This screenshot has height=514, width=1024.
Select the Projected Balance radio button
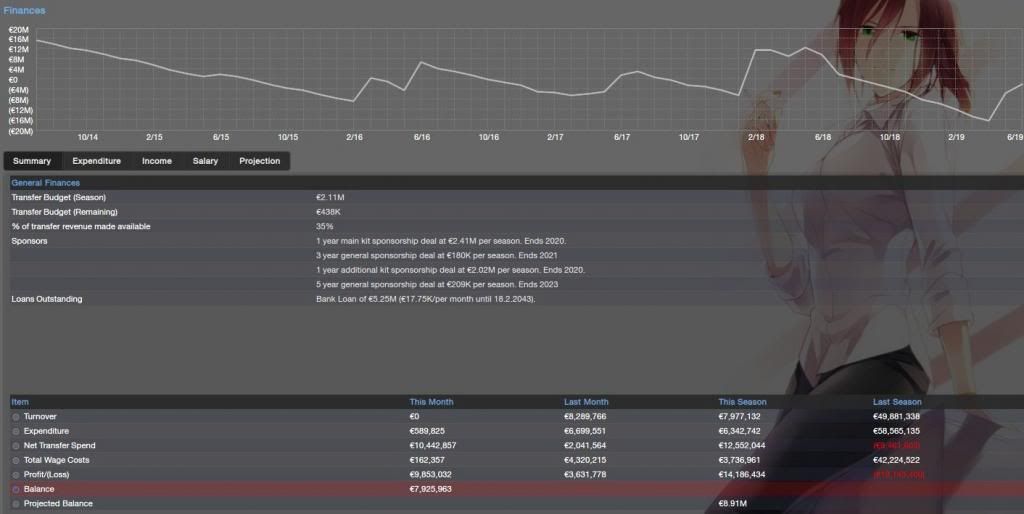[x=16, y=504]
